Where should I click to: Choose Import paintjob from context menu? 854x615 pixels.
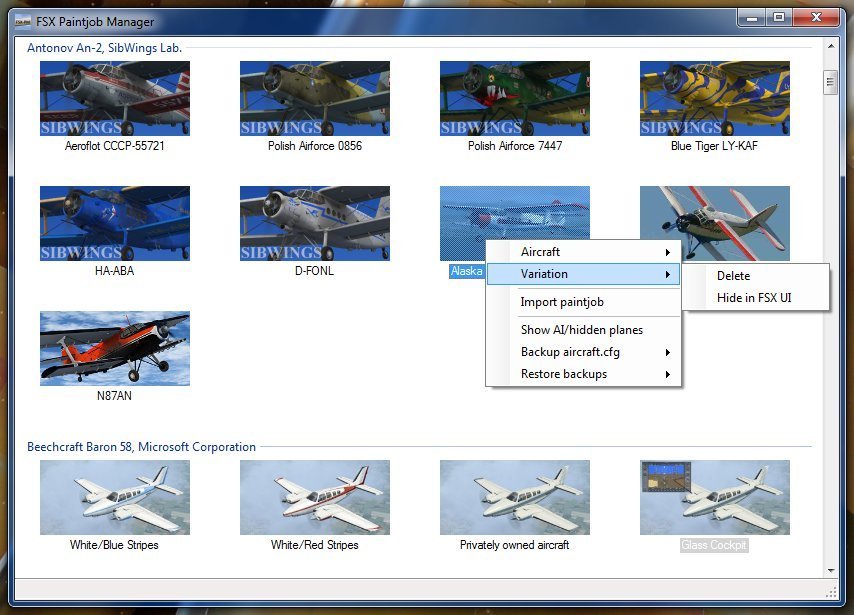583,302
